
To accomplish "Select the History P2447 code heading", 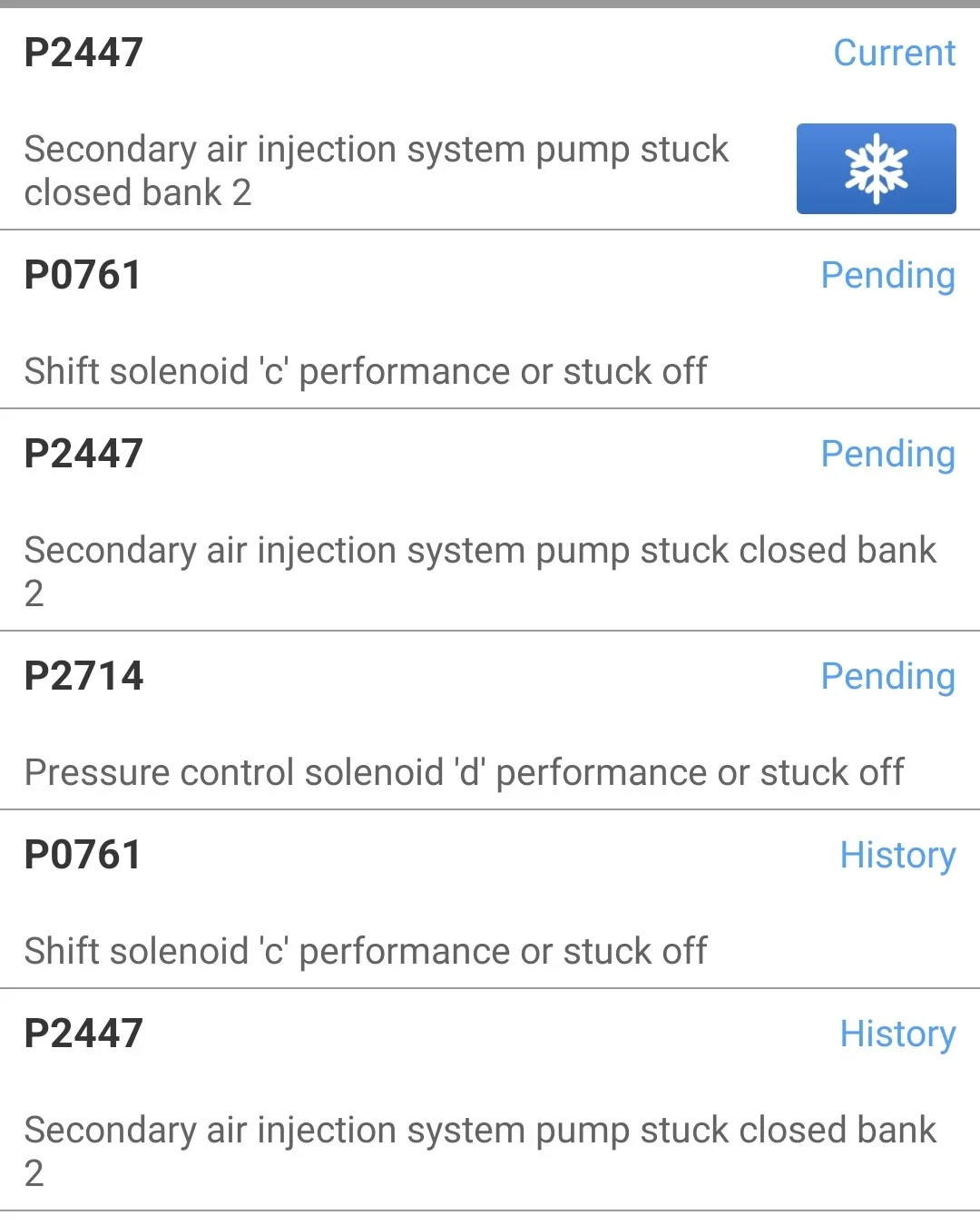I will (83, 1034).
